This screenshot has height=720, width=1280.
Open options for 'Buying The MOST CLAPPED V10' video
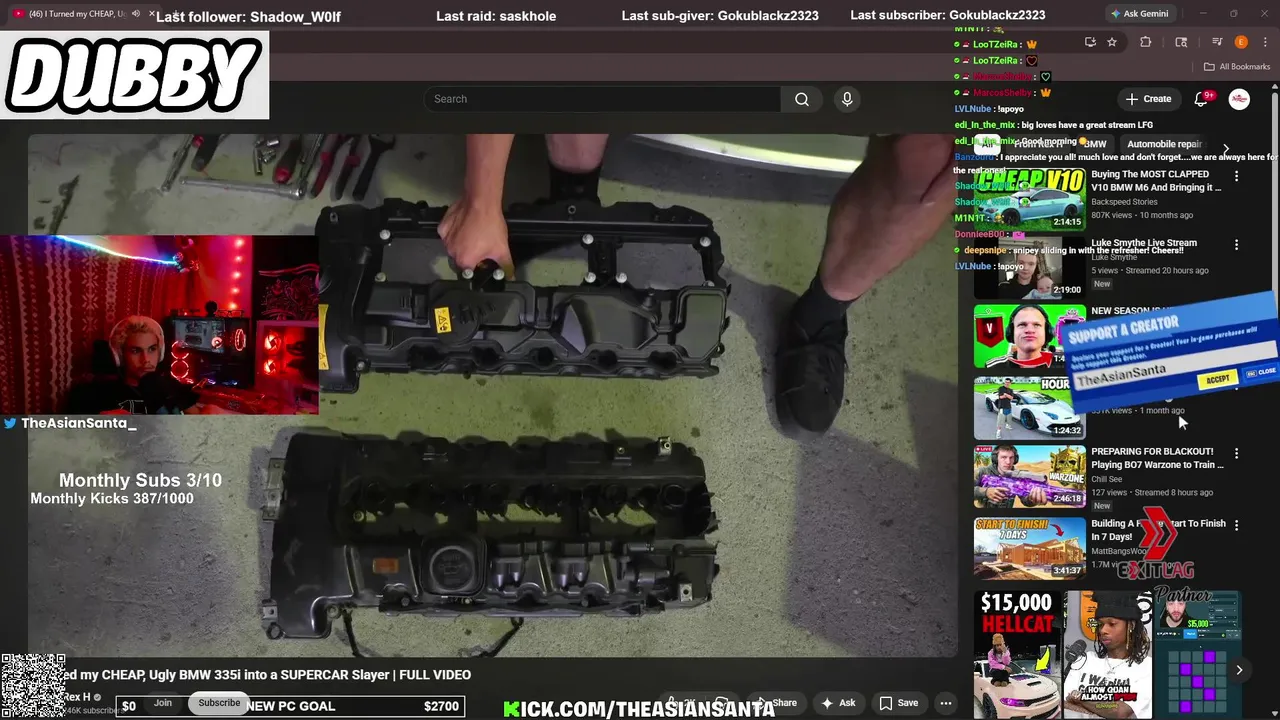(1236, 176)
